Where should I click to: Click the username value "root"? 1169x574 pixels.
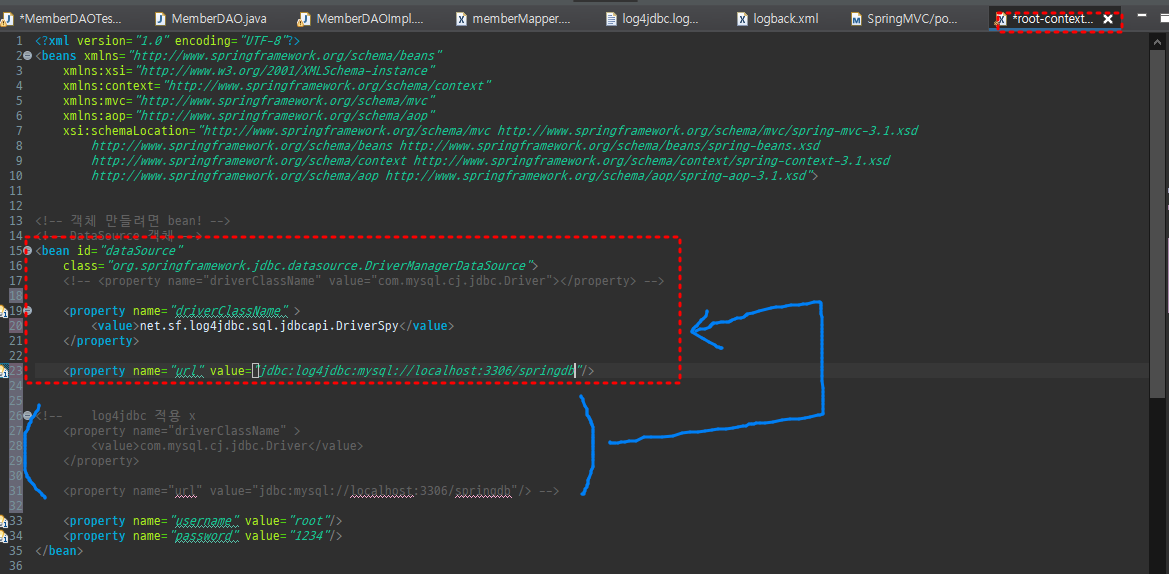pyautogui.click(x=309, y=520)
